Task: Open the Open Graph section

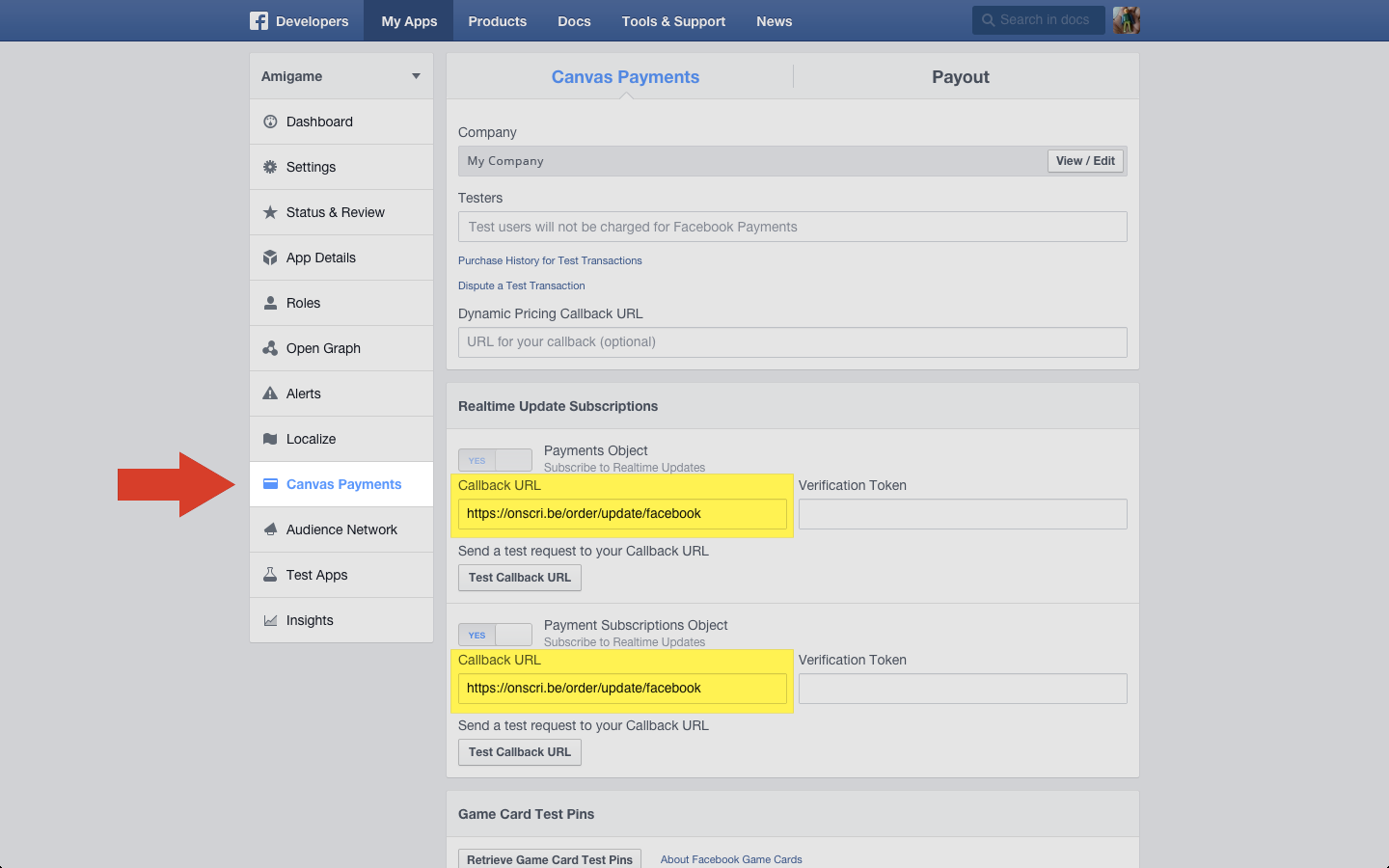Action: [341, 348]
